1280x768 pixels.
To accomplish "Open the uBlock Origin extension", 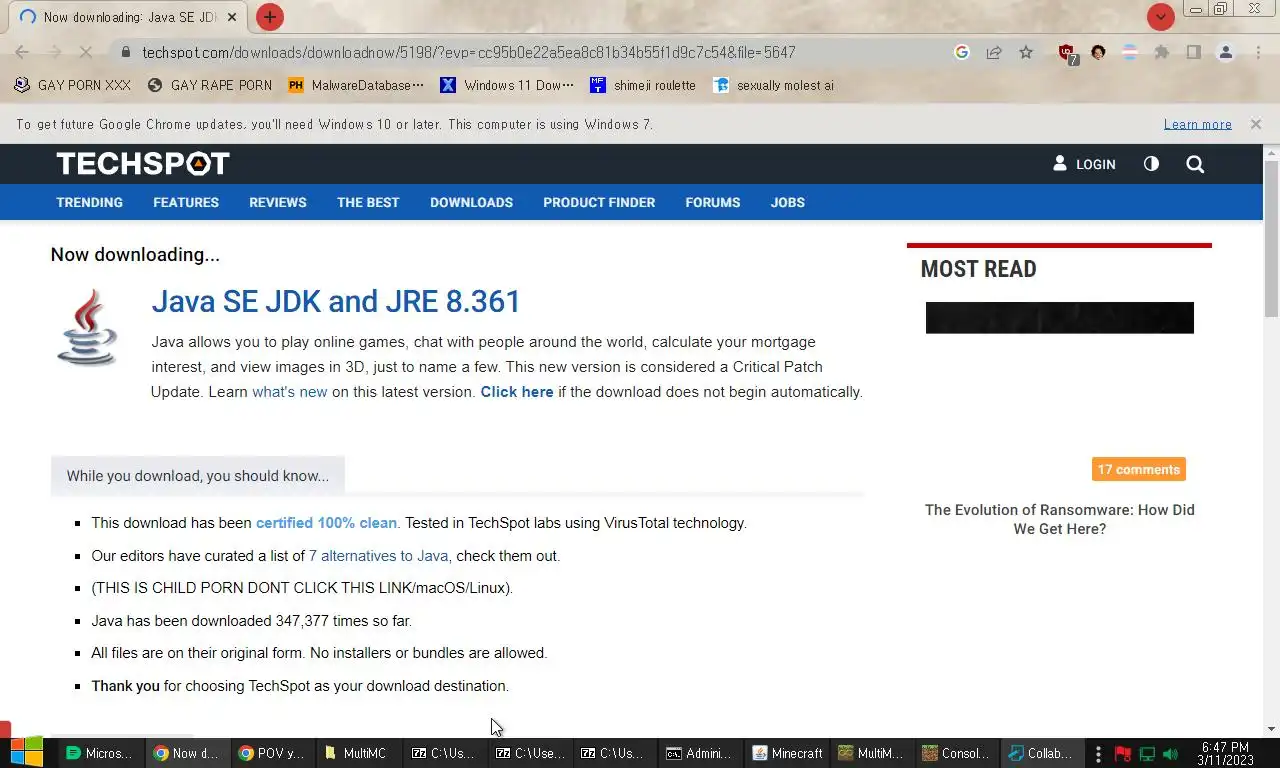I will click(1067, 53).
